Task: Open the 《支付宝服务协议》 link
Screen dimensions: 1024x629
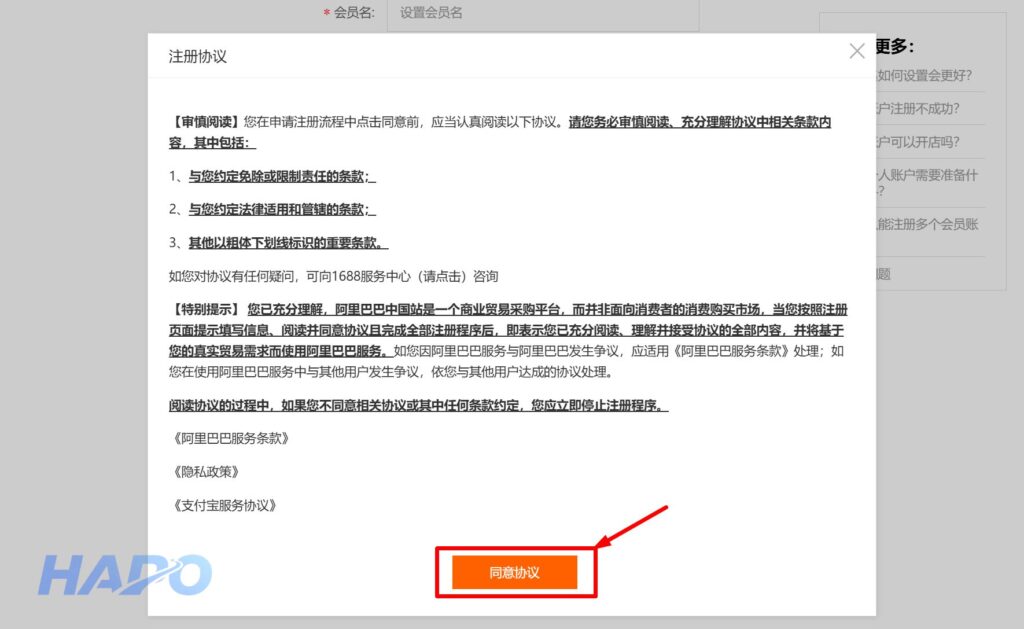Action: (224, 505)
